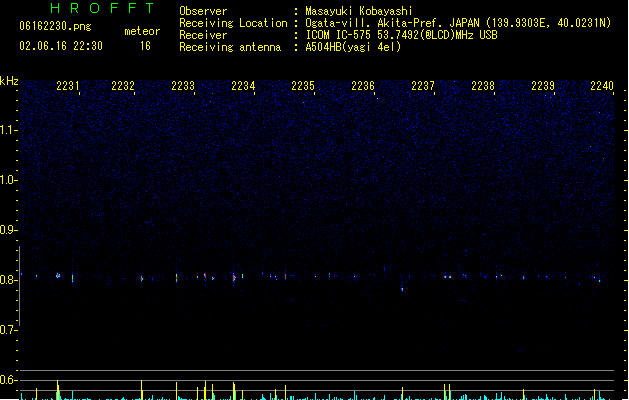The image size is (629, 400).
Task: Click the 2238 time marker
Action: pos(483,86)
